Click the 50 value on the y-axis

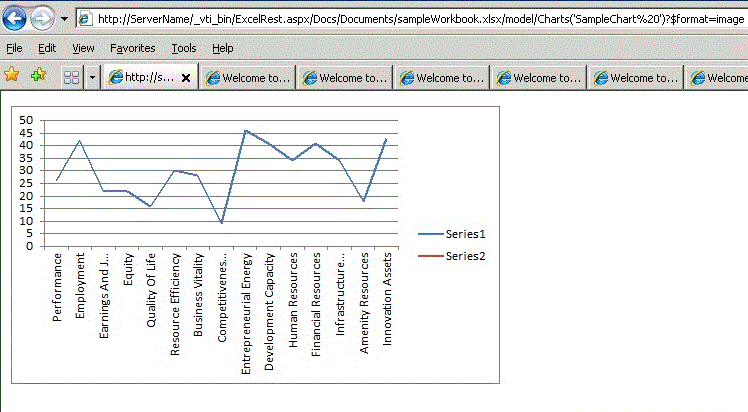pyautogui.click(x=26, y=120)
